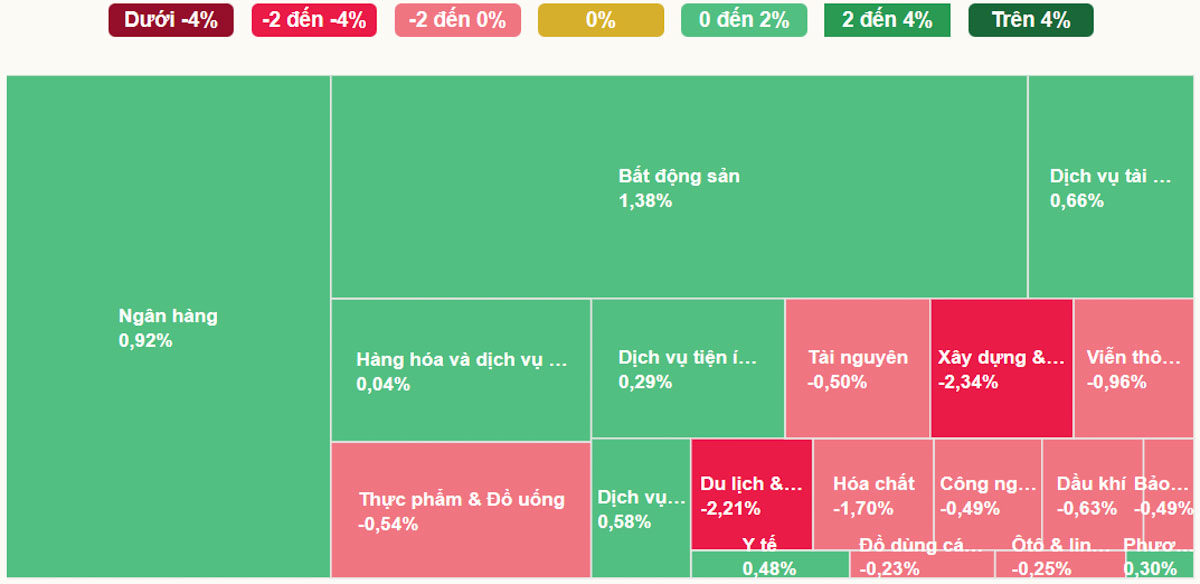Open the Du lịch -2,21% tile
This screenshot has width=1200, height=584.
point(751,495)
